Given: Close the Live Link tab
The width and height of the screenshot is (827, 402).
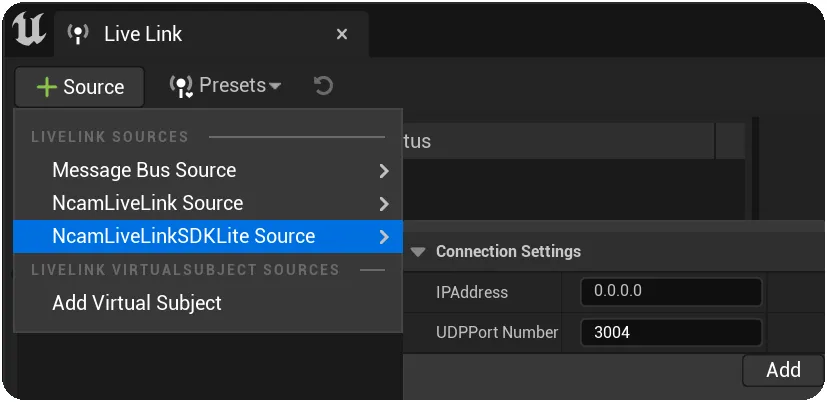Looking at the screenshot, I should 342,34.
